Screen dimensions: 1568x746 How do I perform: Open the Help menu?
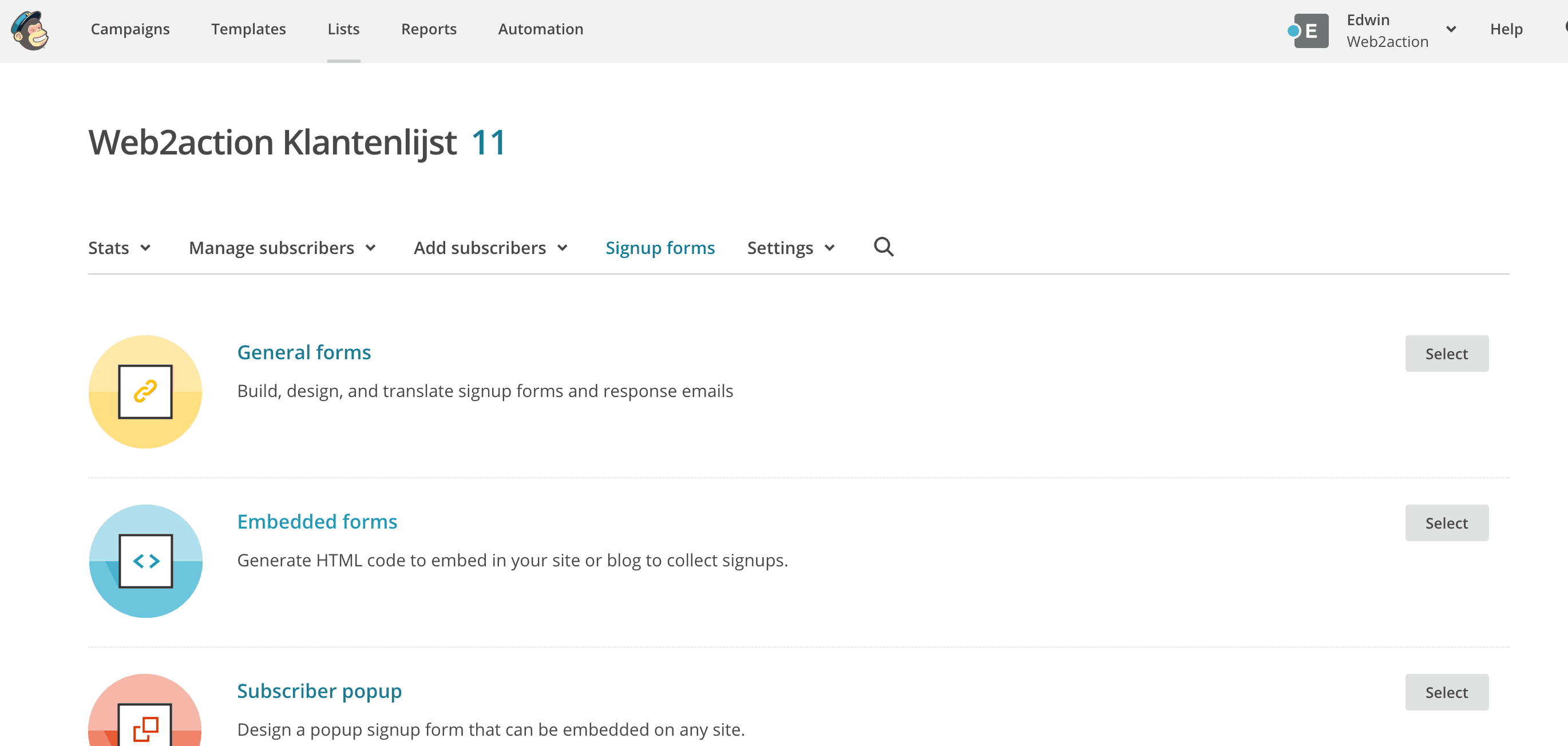pyautogui.click(x=1506, y=29)
